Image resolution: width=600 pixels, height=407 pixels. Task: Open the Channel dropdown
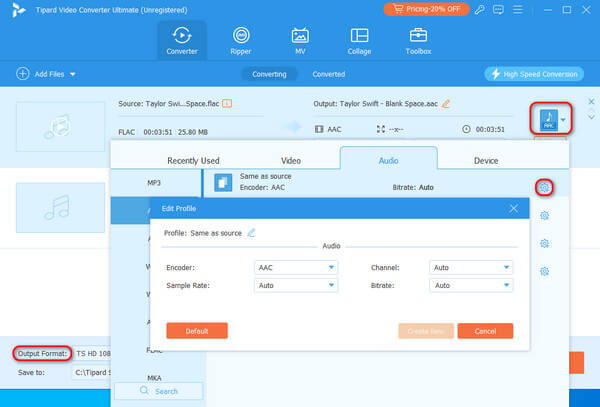tap(471, 267)
